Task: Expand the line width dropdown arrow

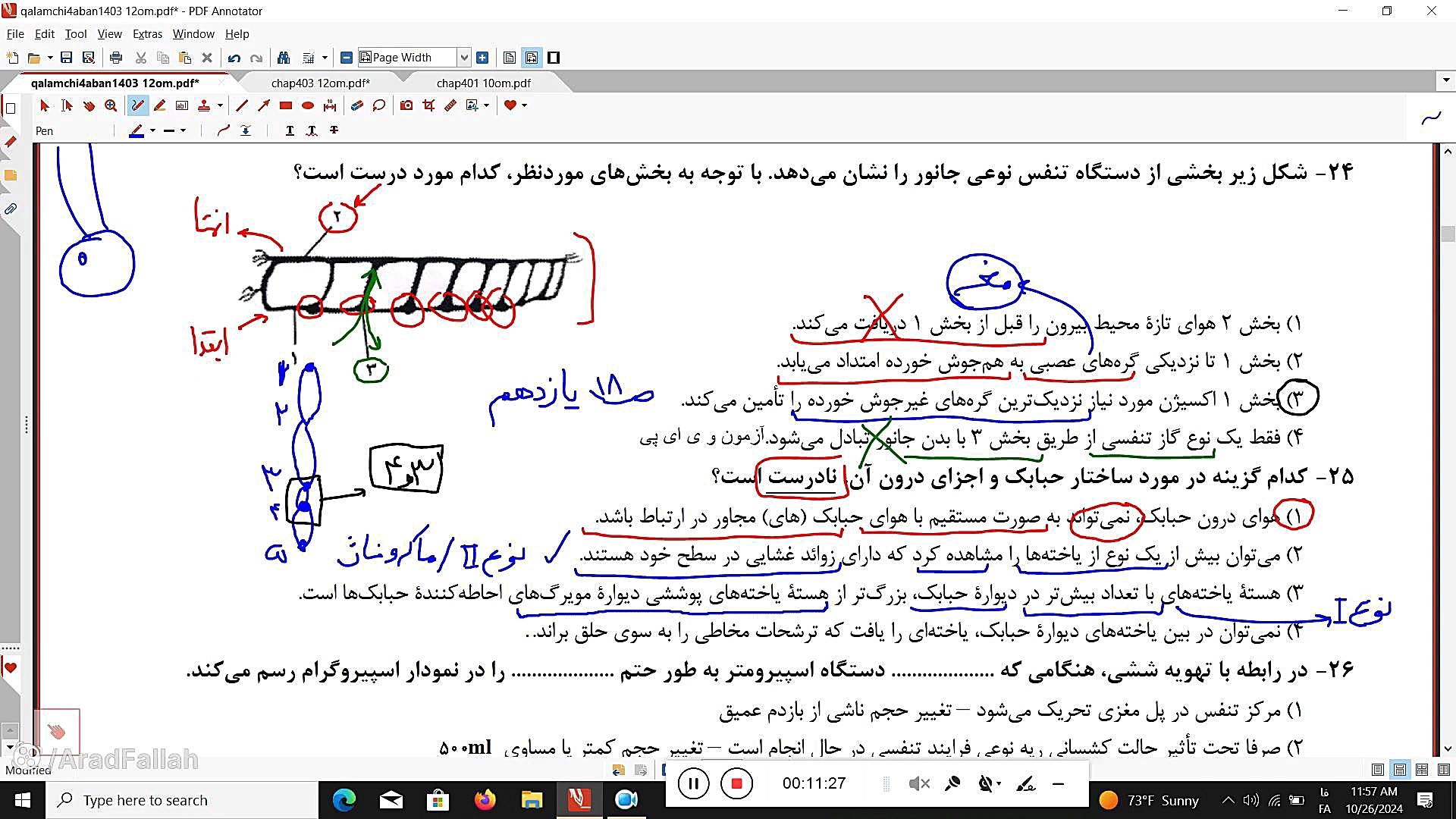Action: (x=184, y=130)
